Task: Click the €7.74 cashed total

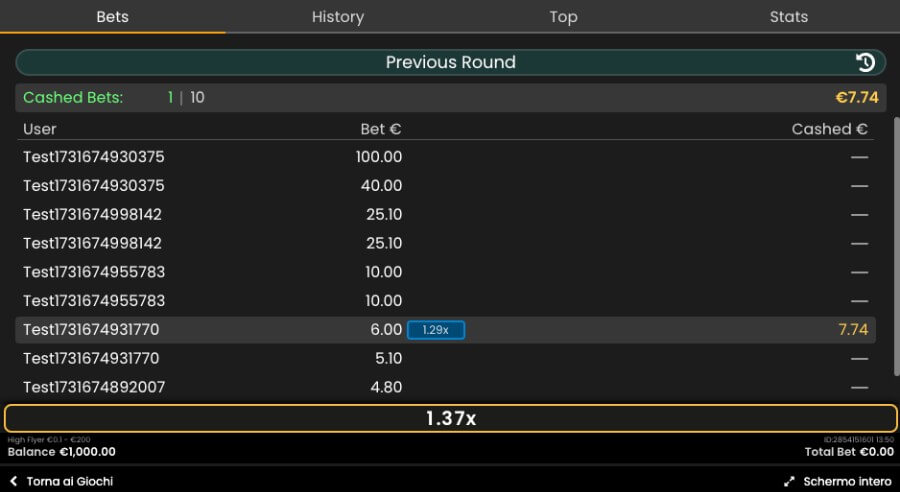Action: point(856,98)
